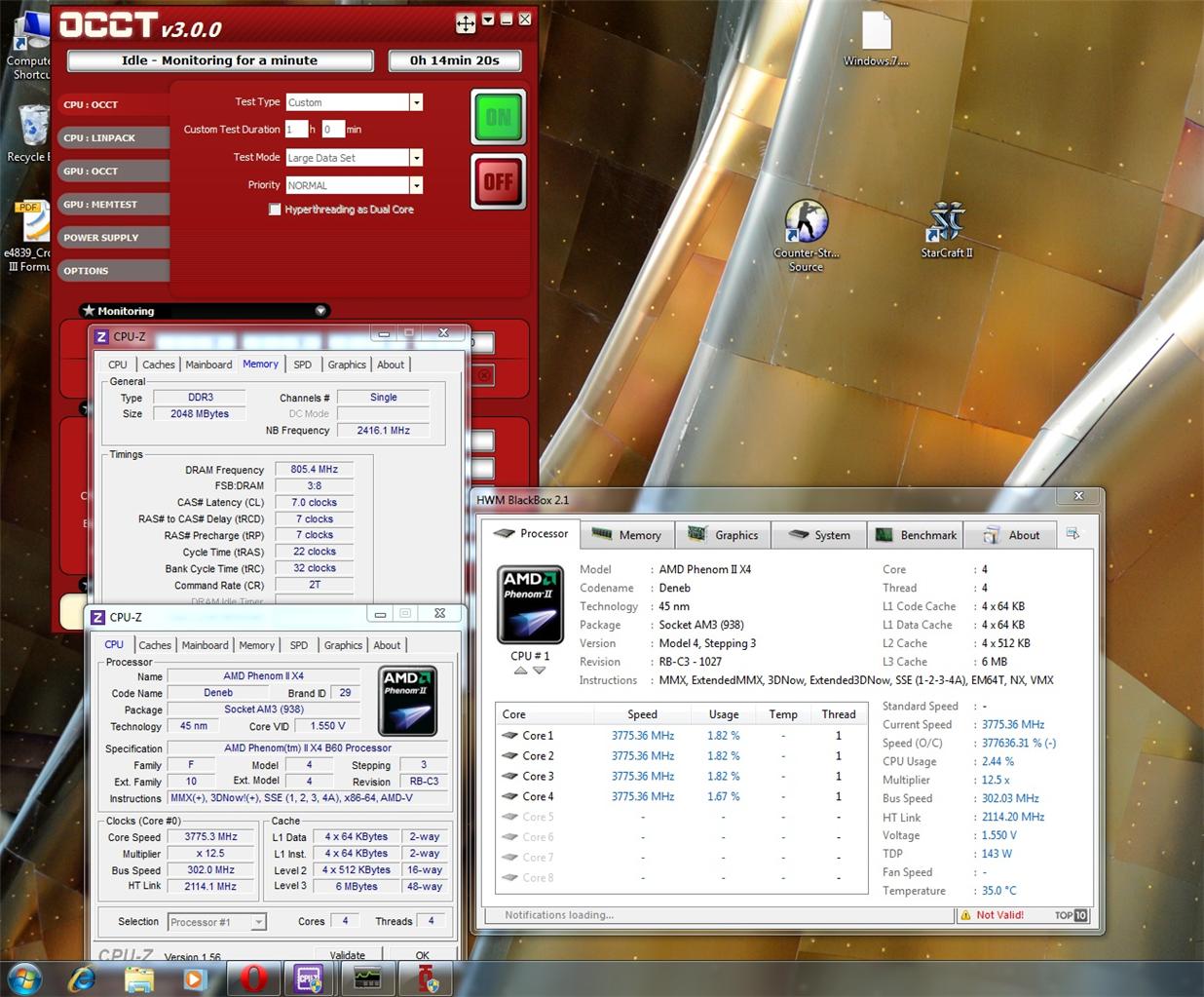Open the Processor tab in HWM BlackBox
Screen dimensions: 1204x997
point(532,534)
